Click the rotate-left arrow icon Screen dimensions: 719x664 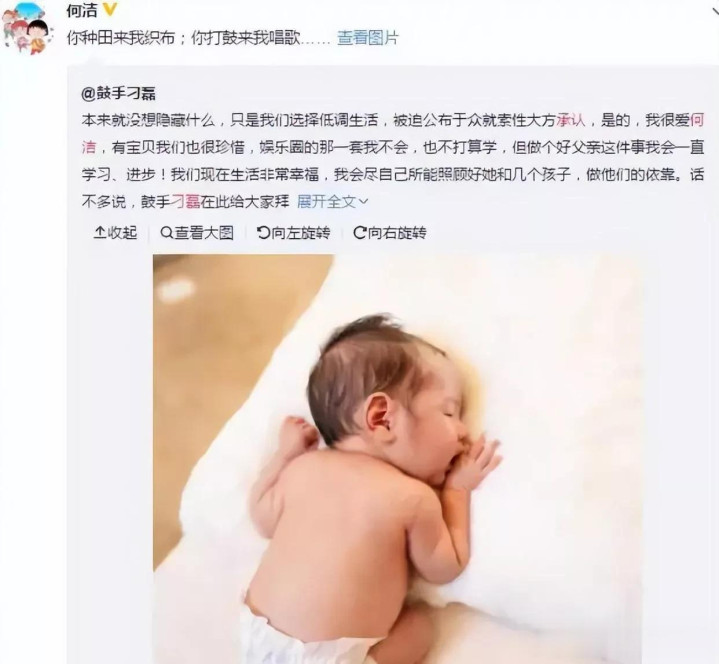point(263,232)
